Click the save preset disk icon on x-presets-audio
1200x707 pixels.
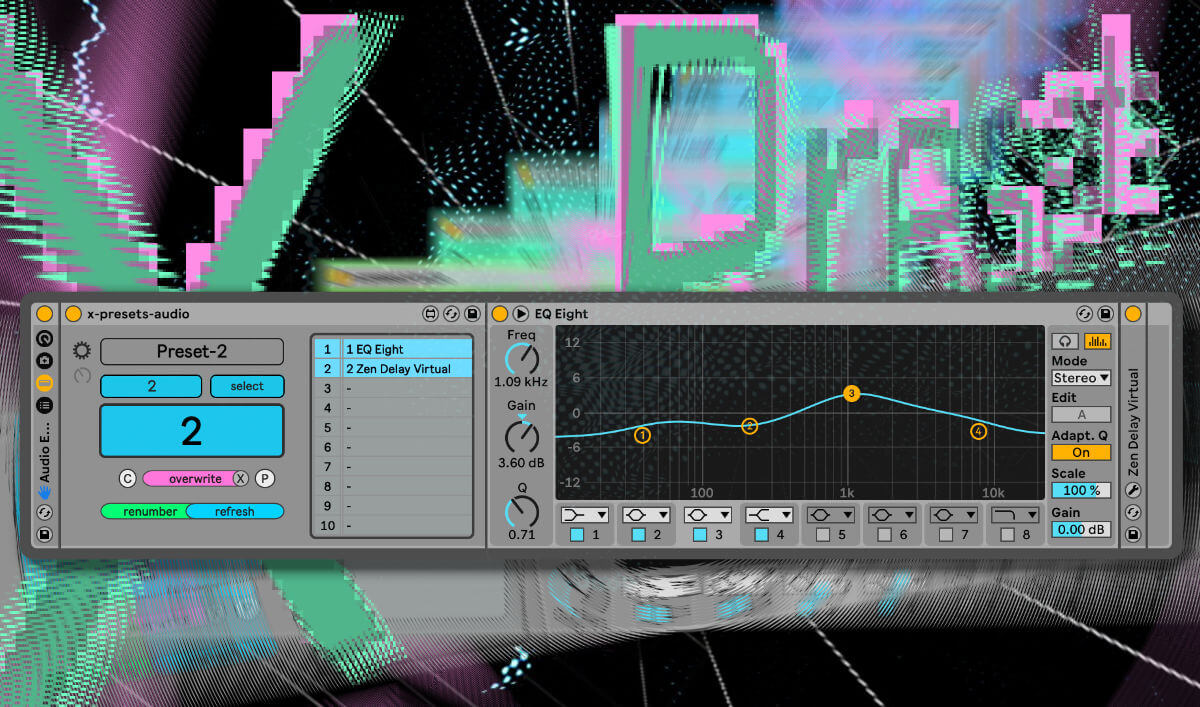[472, 314]
